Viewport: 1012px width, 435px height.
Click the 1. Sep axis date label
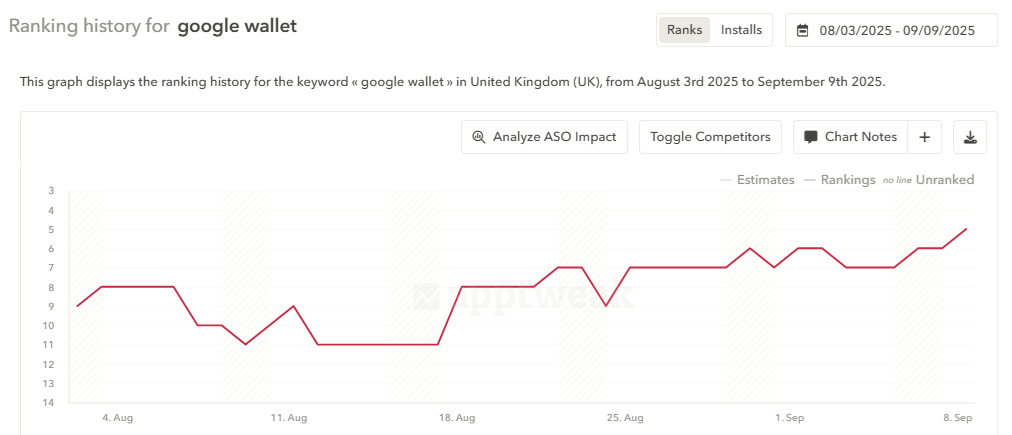tap(790, 418)
